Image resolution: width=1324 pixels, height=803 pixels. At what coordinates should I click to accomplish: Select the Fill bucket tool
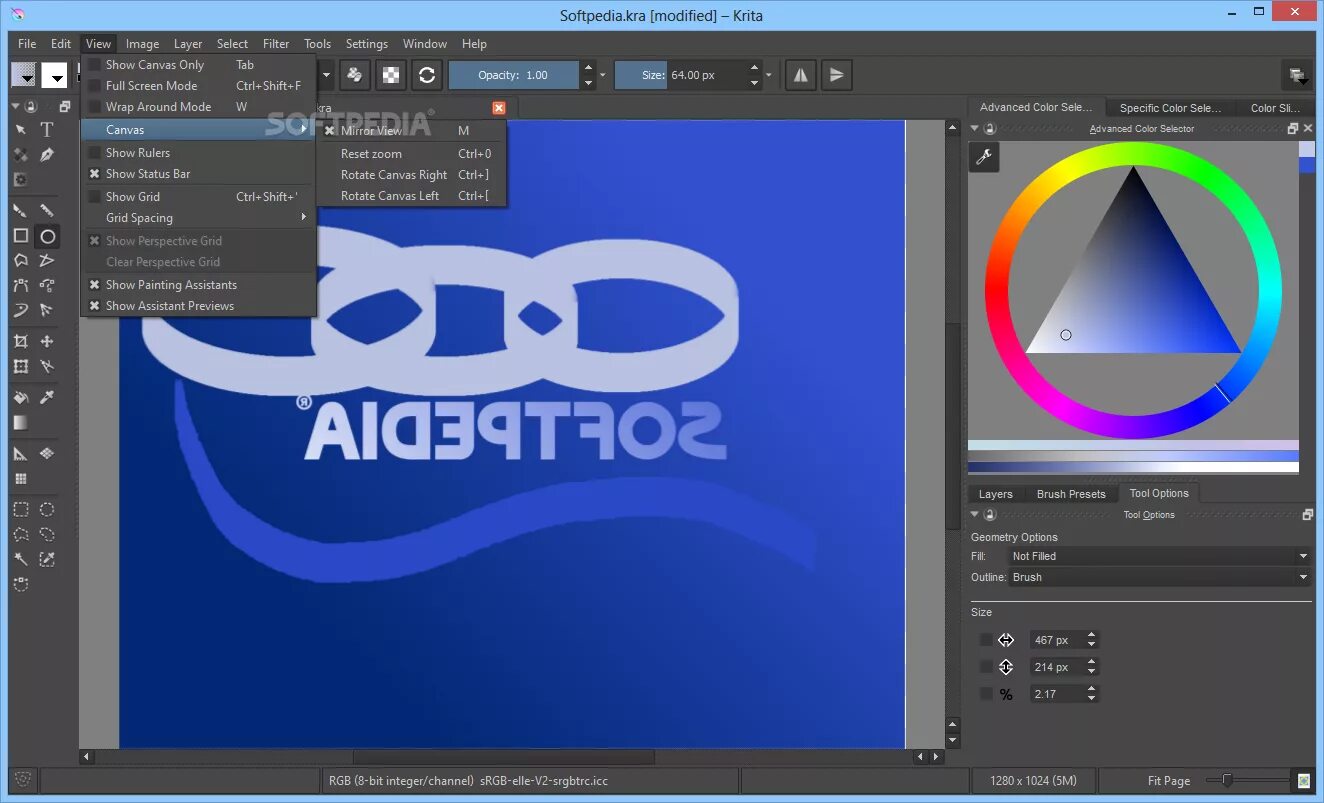point(20,398)
